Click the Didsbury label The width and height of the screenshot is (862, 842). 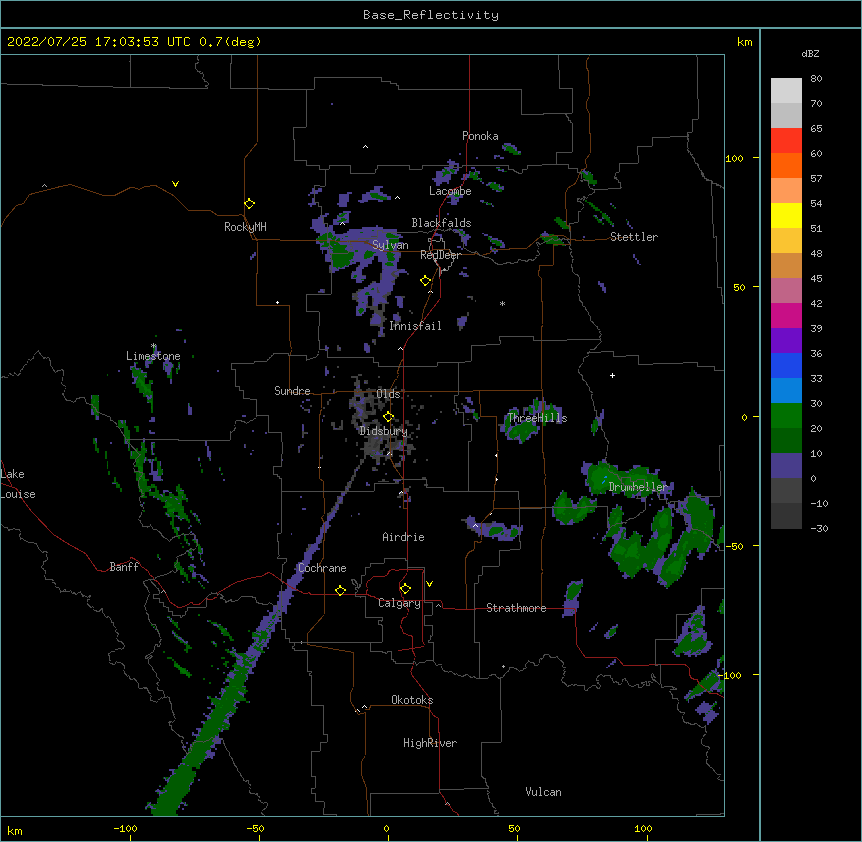point(384,431)
